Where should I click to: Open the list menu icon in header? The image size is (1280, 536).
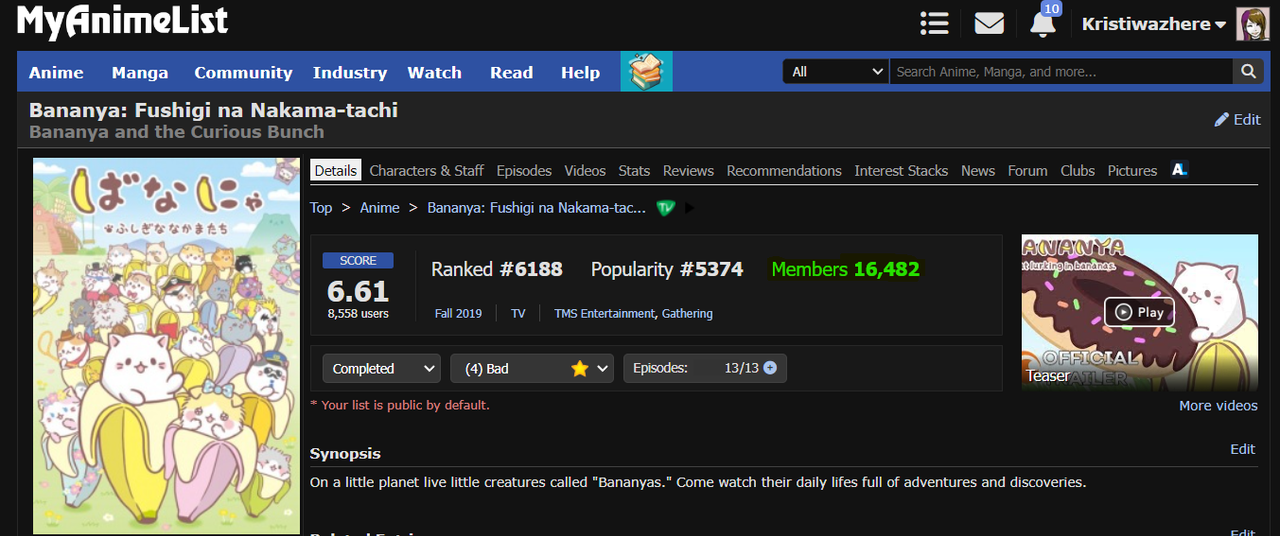pos(934,23)
